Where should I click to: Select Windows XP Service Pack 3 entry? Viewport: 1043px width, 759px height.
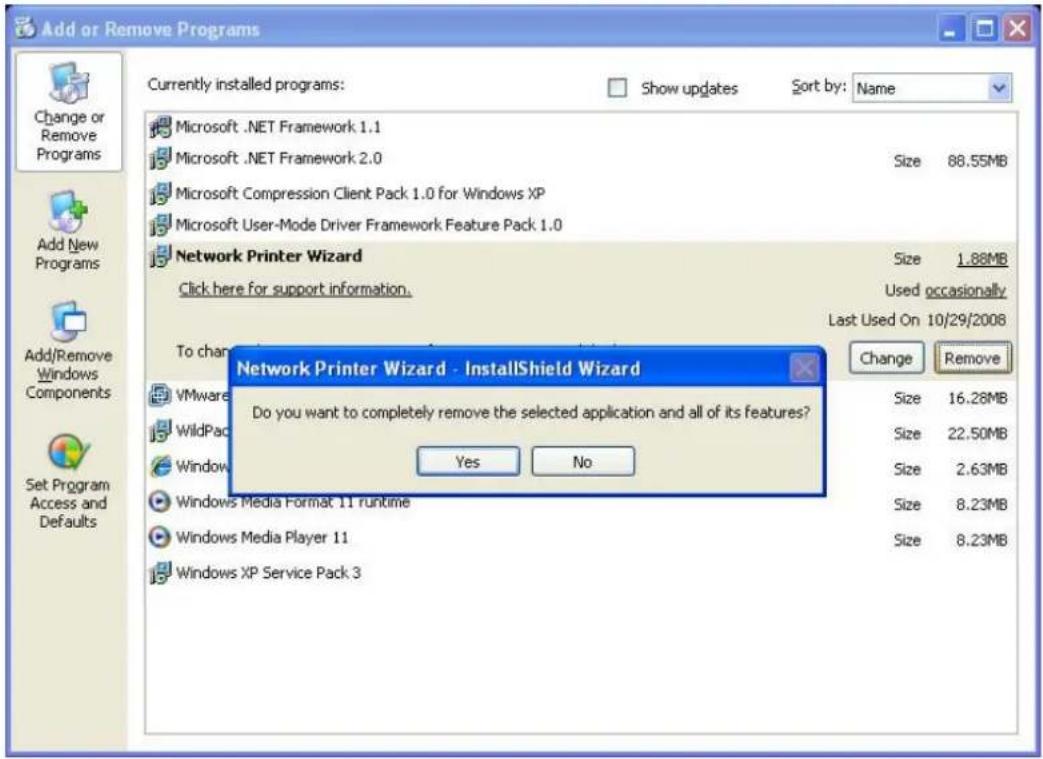point(268,573)
